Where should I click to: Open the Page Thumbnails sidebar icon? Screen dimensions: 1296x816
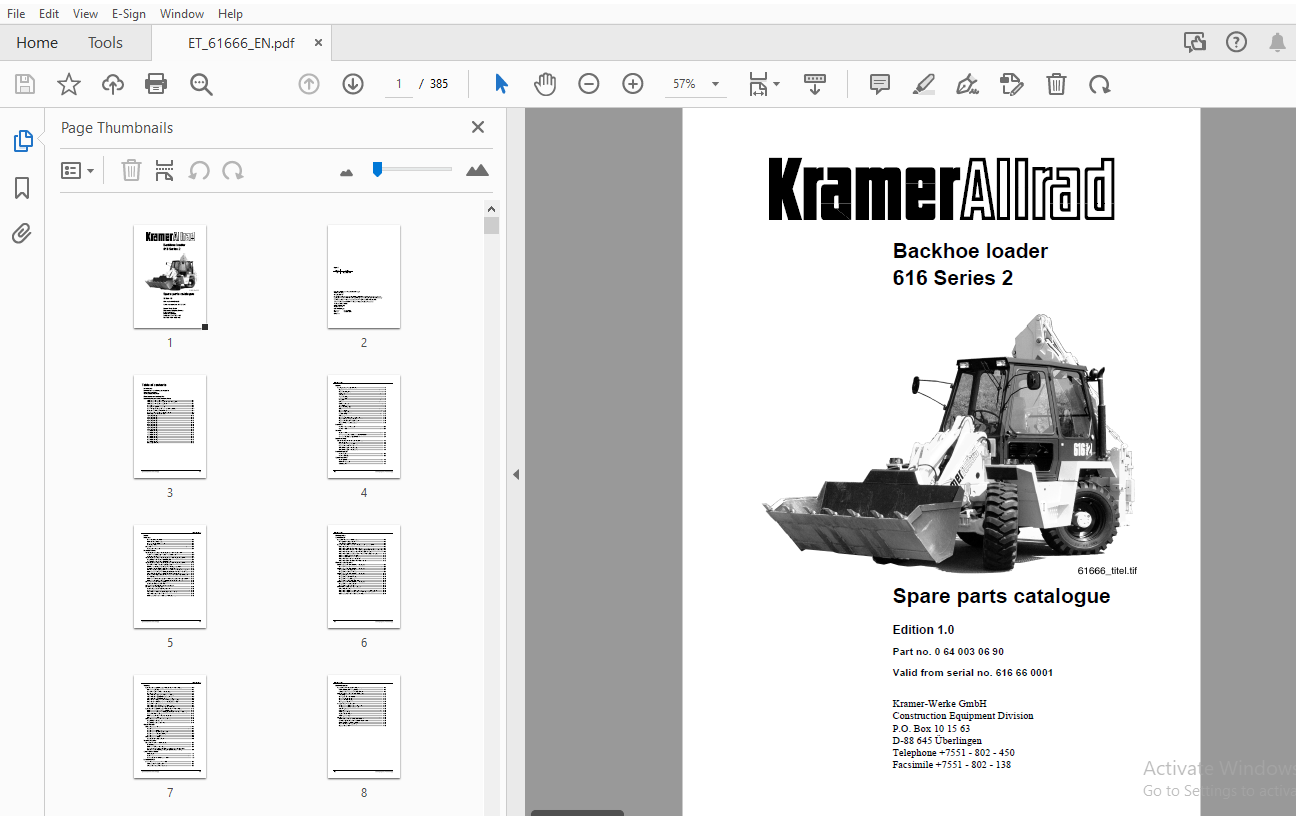coord(23,141)
